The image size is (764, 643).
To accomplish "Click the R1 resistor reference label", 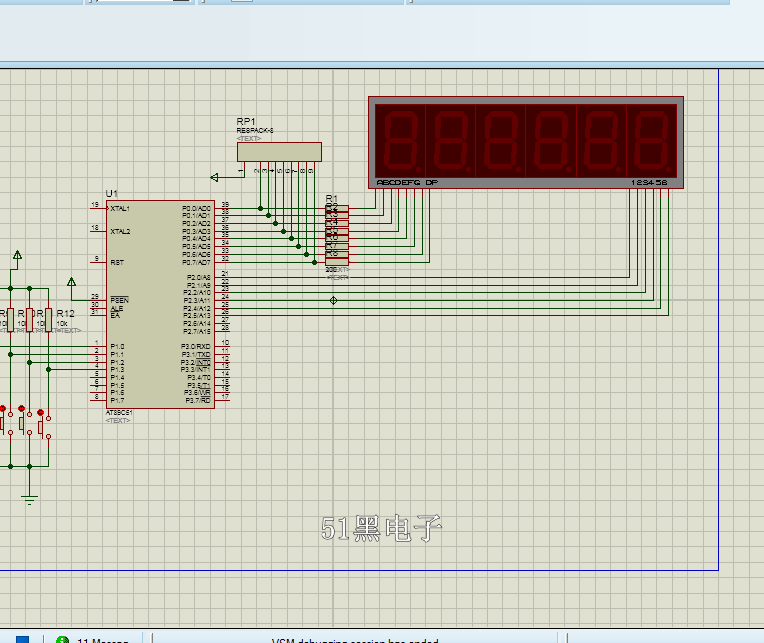I will pos(331,198).
